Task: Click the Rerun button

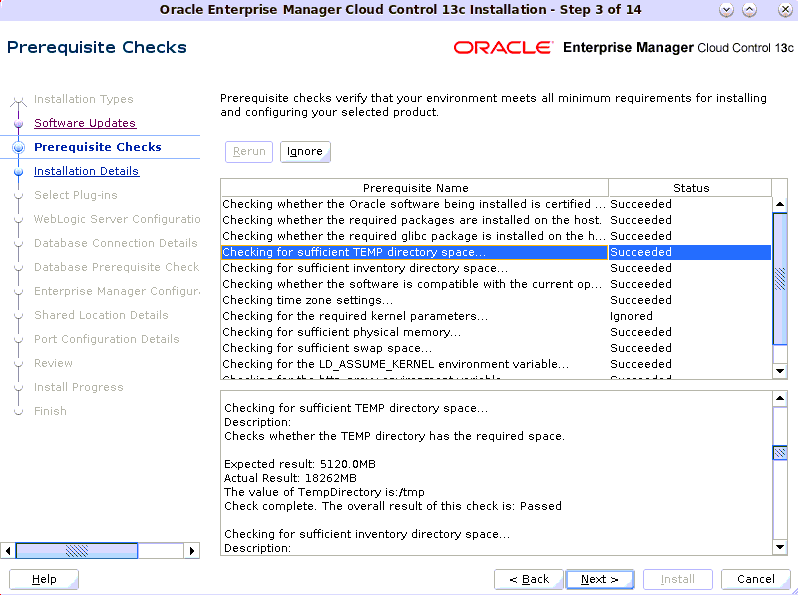Action: [x=249, y=152]
